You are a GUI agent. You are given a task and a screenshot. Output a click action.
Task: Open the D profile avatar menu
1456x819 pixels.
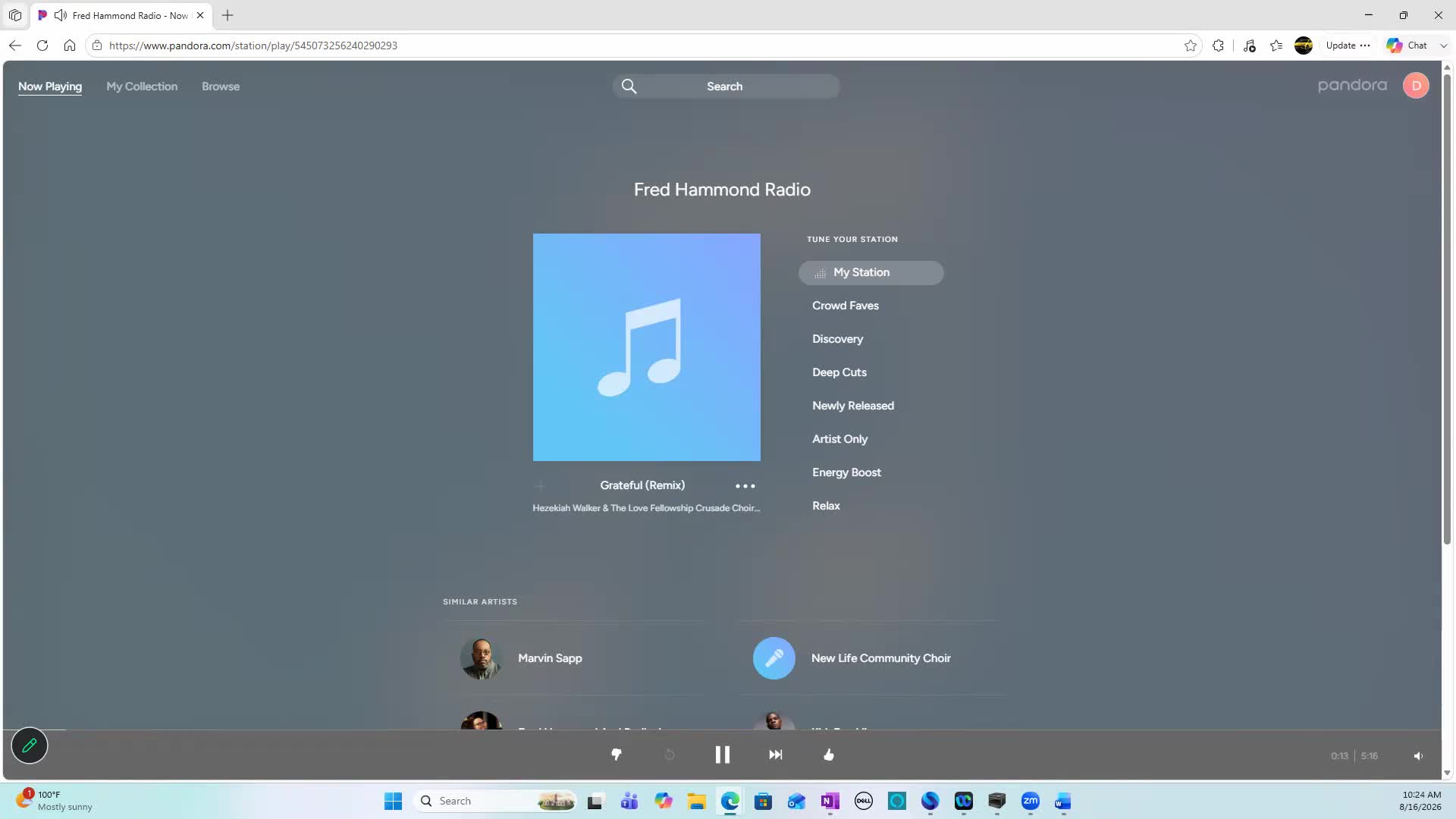[x=1416, y=86]
